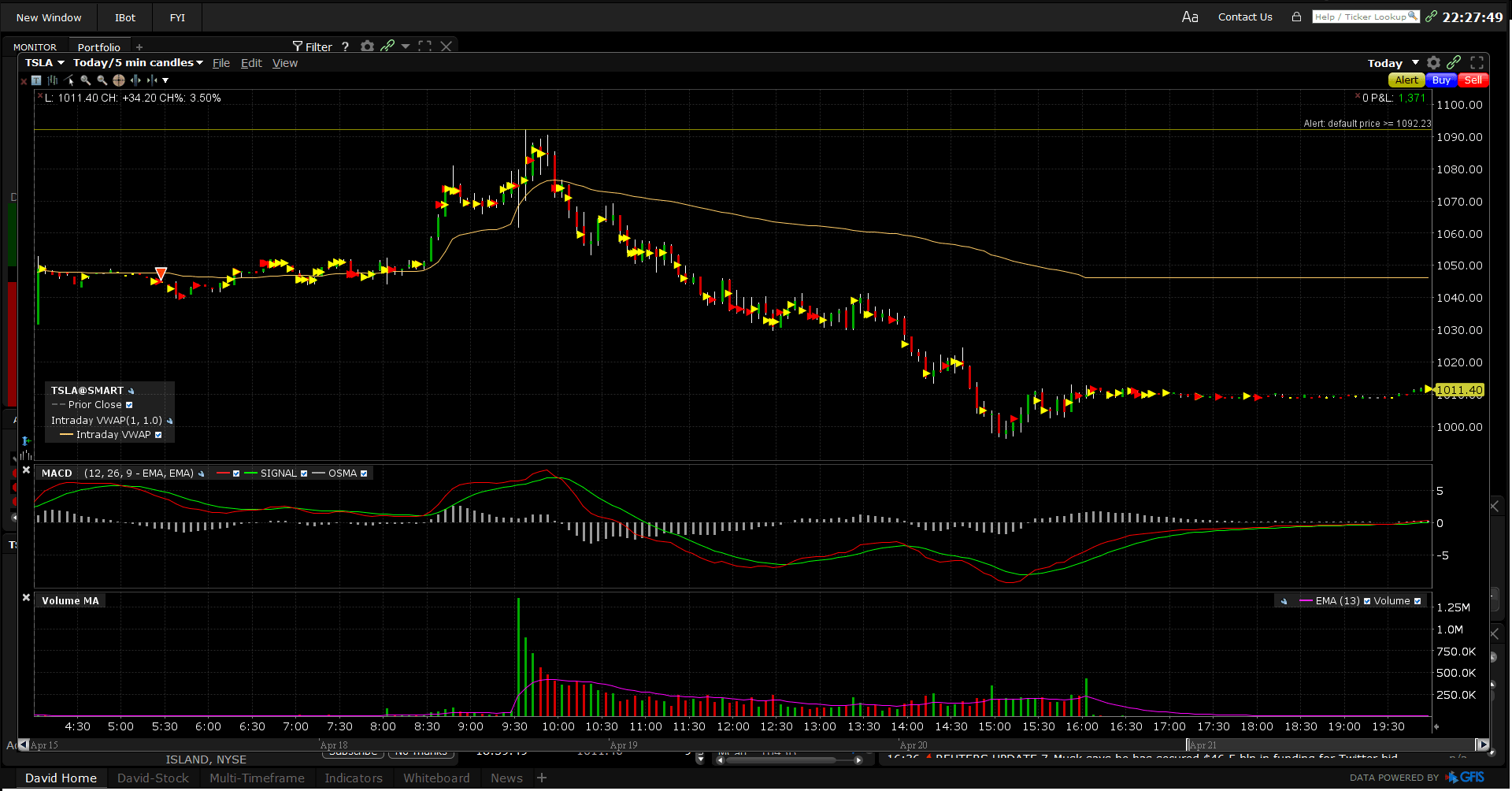This screenshot has width=1512, height=791.
Task: Edit MACD parameters with wrench icon
Action: [x=202, y=473]
